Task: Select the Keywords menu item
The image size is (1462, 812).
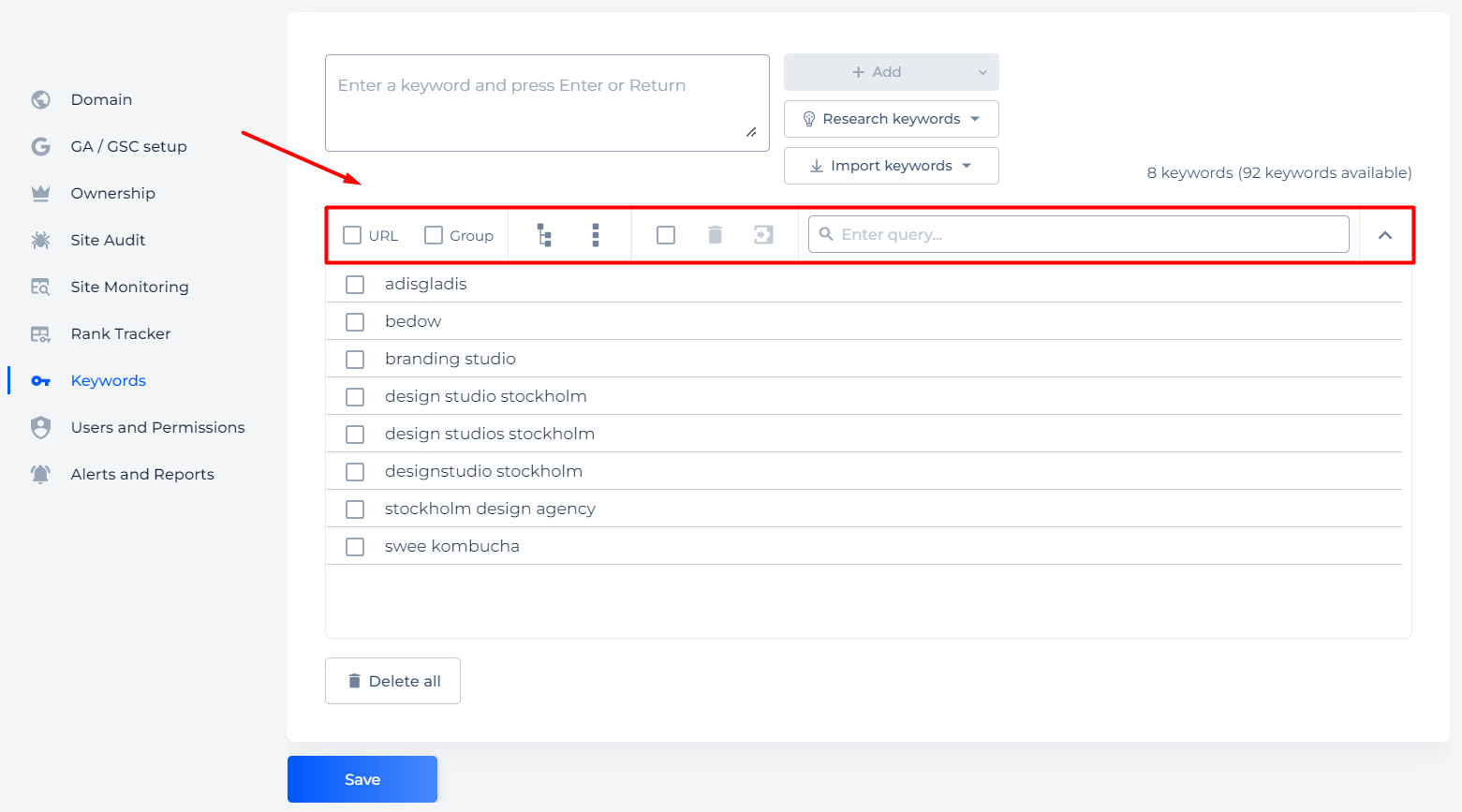Action: [109, 380]
